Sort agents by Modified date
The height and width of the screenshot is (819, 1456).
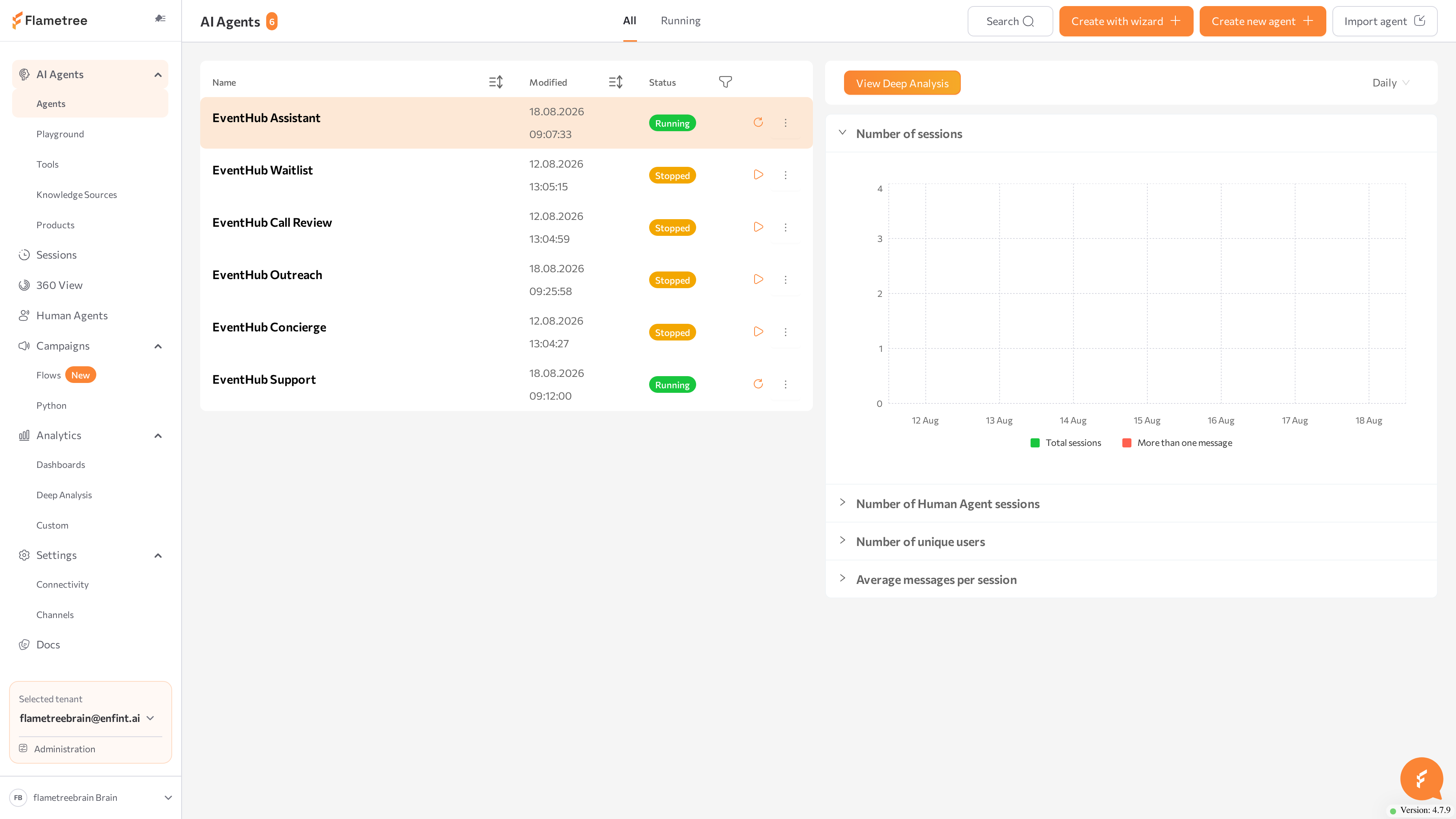click(x=615, y=82)
